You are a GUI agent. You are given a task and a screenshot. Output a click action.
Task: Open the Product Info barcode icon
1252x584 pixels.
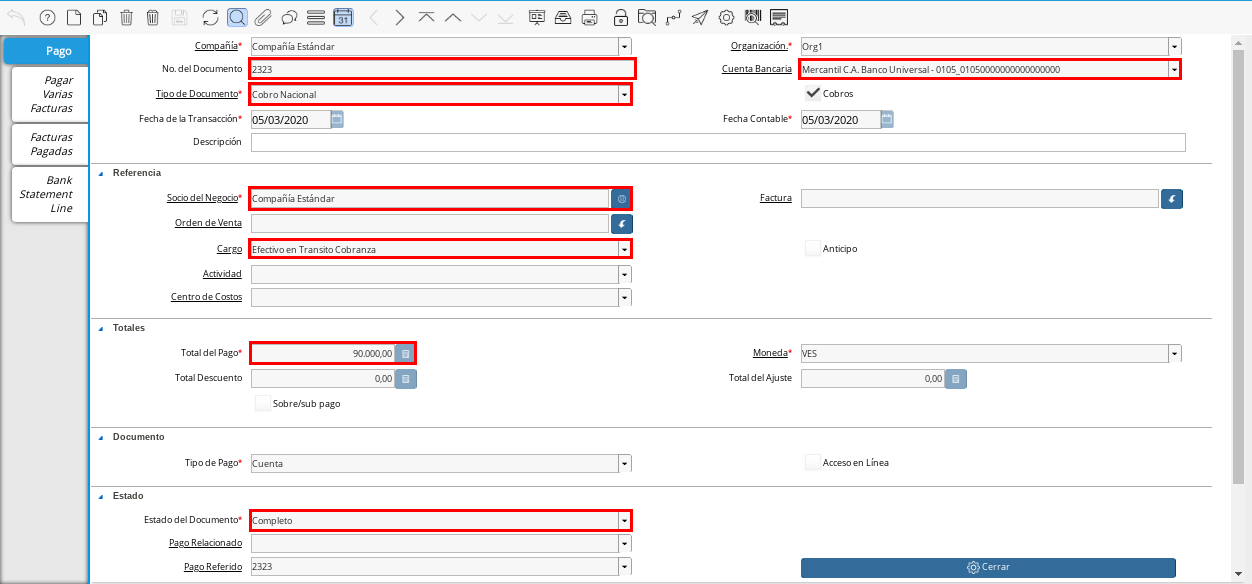point(753,17)
